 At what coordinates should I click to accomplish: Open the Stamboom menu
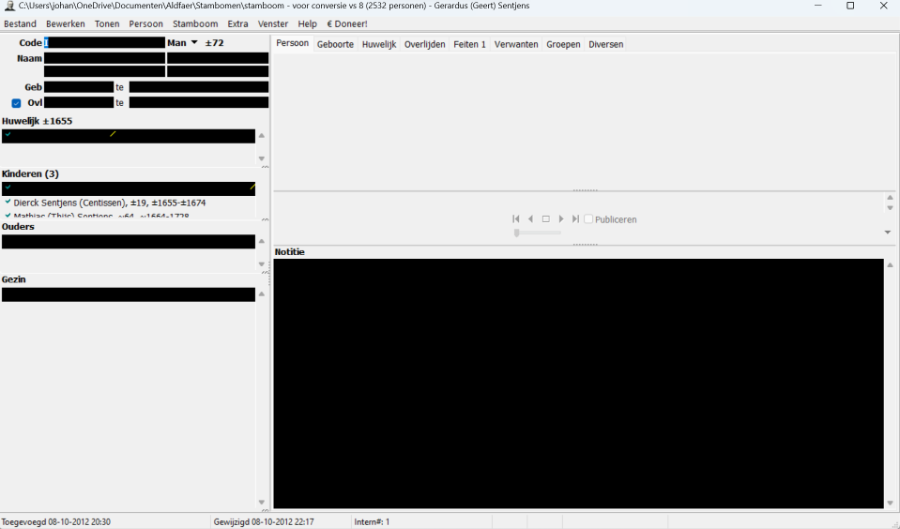(x=195, y=24)
